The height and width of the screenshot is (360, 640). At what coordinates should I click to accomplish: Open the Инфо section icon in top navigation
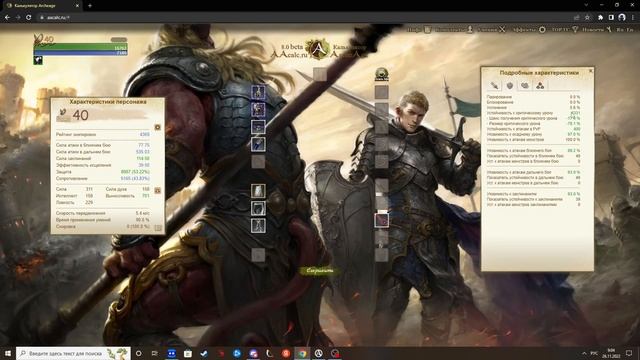[428, 29]
